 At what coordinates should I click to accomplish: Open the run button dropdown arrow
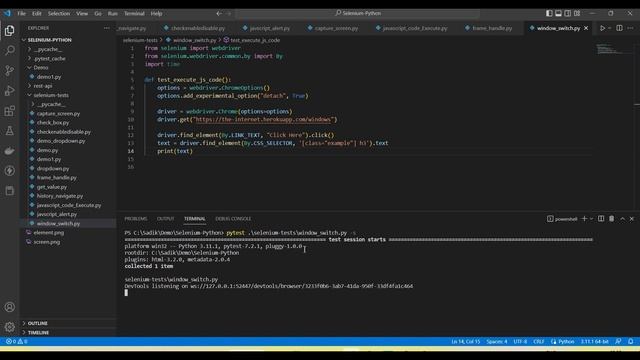point(609,28)
